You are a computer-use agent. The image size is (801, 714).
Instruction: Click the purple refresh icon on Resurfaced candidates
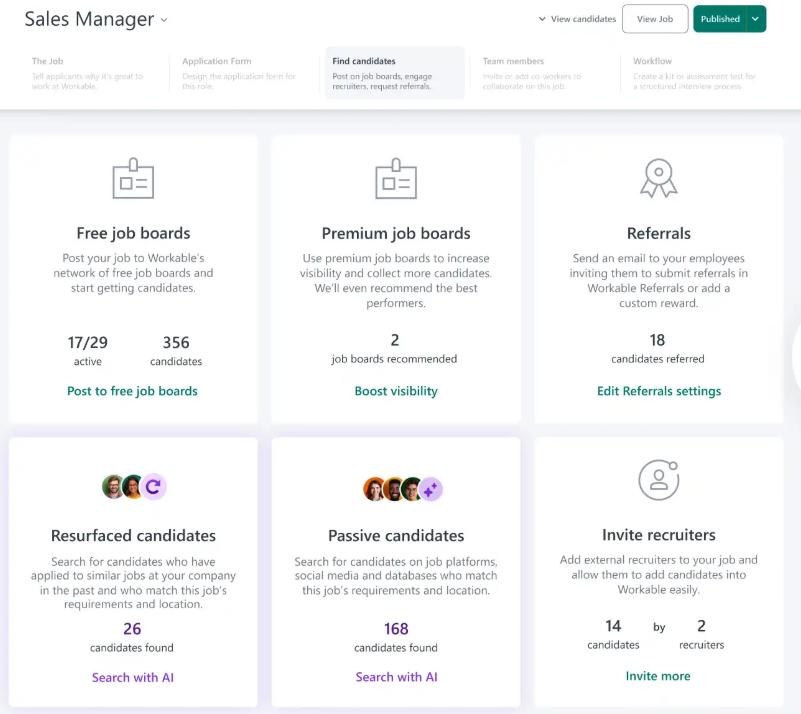(x=153, y=487)
